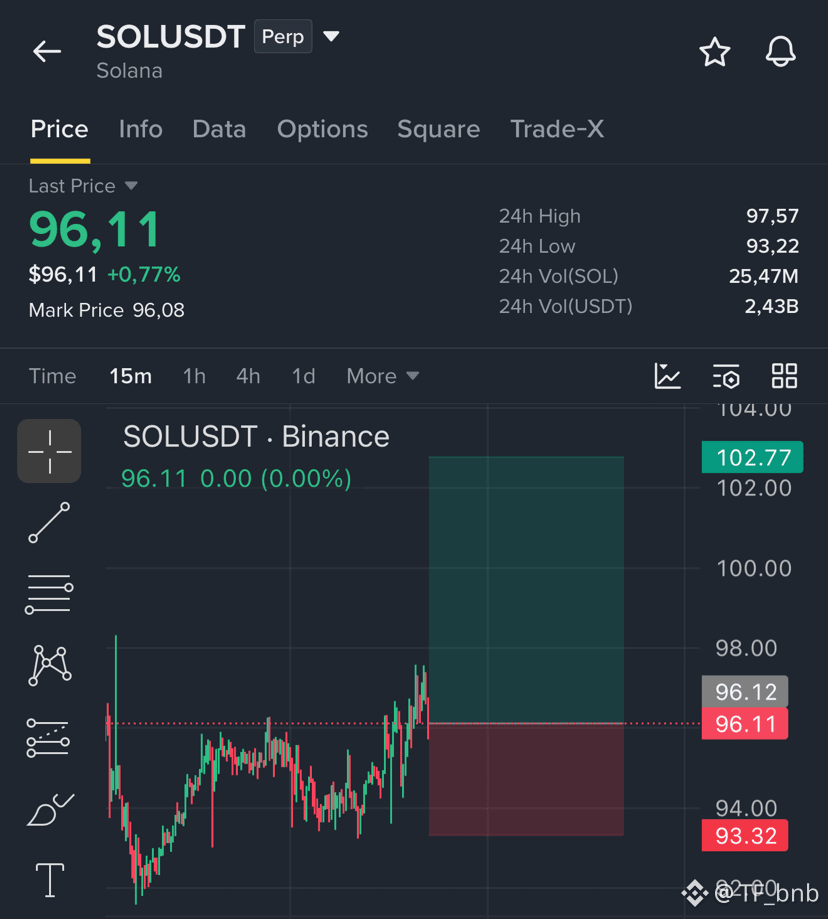
Task: Switch to the Price tab
Action: [x=60, y=129]
